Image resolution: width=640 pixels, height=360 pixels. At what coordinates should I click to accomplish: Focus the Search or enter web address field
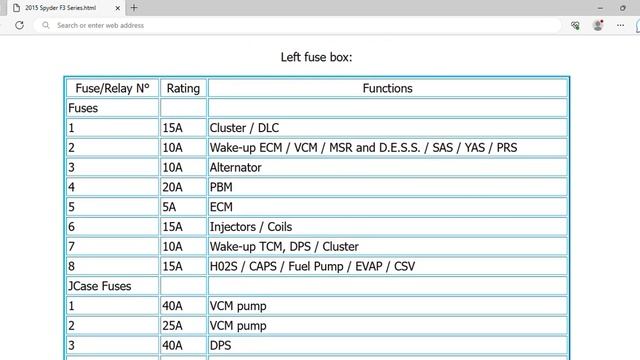[x=298, y=25]
